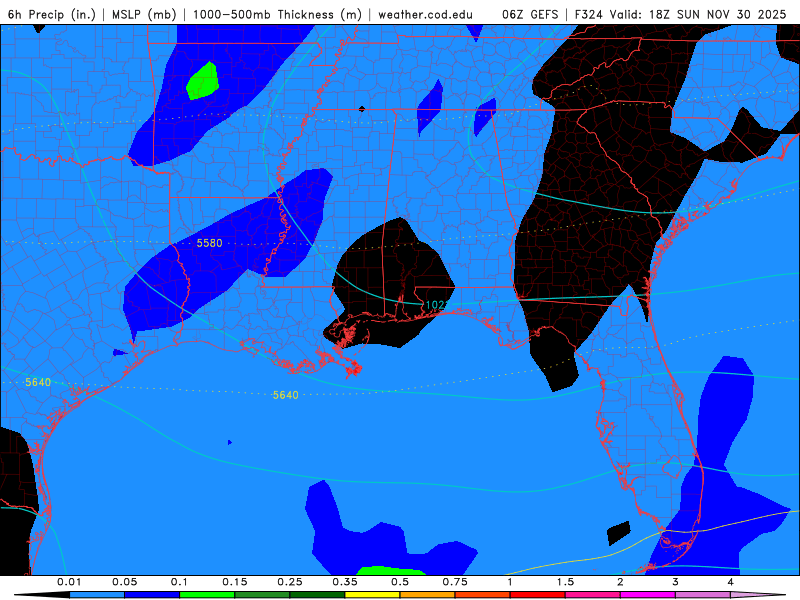Viewport: 800px width, 600px height.
Task: Click the orchid 3–4 legend swatch
Action: pos(703,595)
